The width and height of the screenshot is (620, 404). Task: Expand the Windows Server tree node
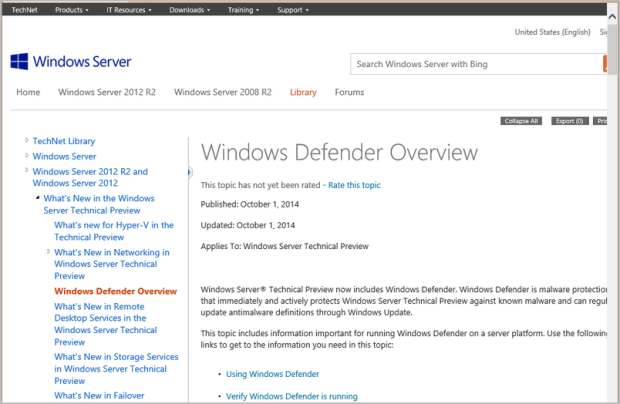pos(27,156)
